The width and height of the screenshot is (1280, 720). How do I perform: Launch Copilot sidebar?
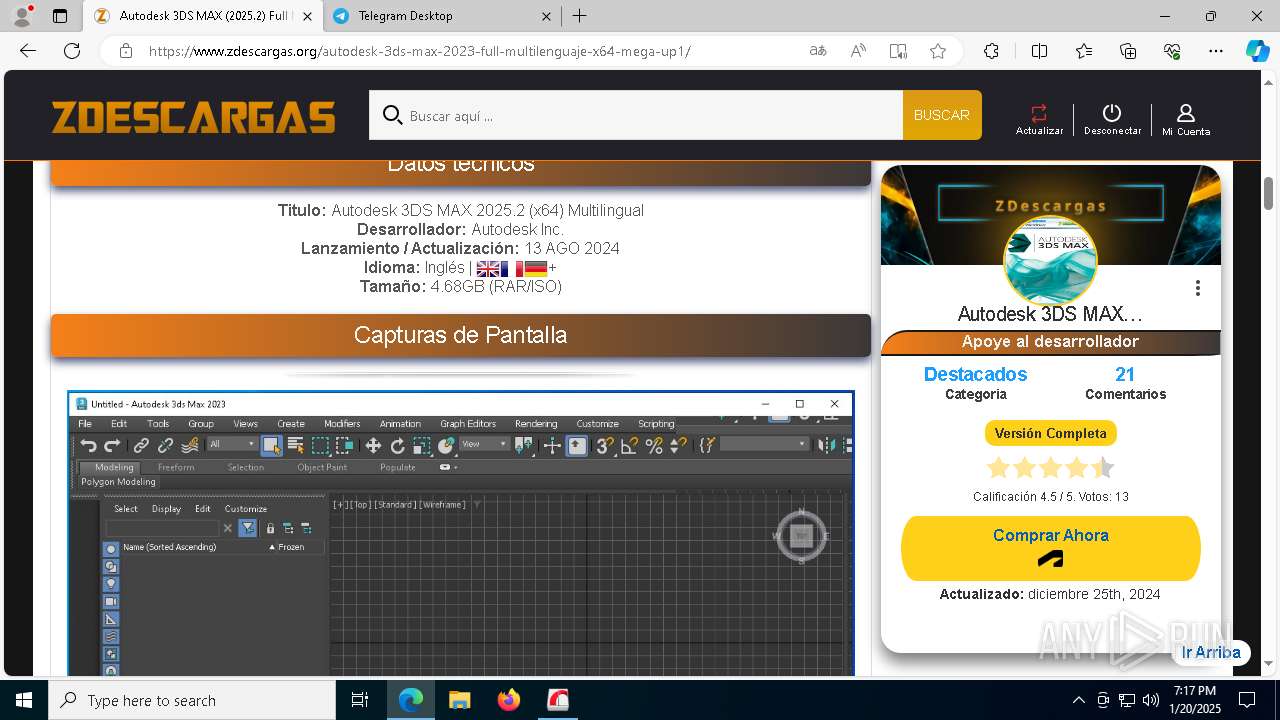1257,51
